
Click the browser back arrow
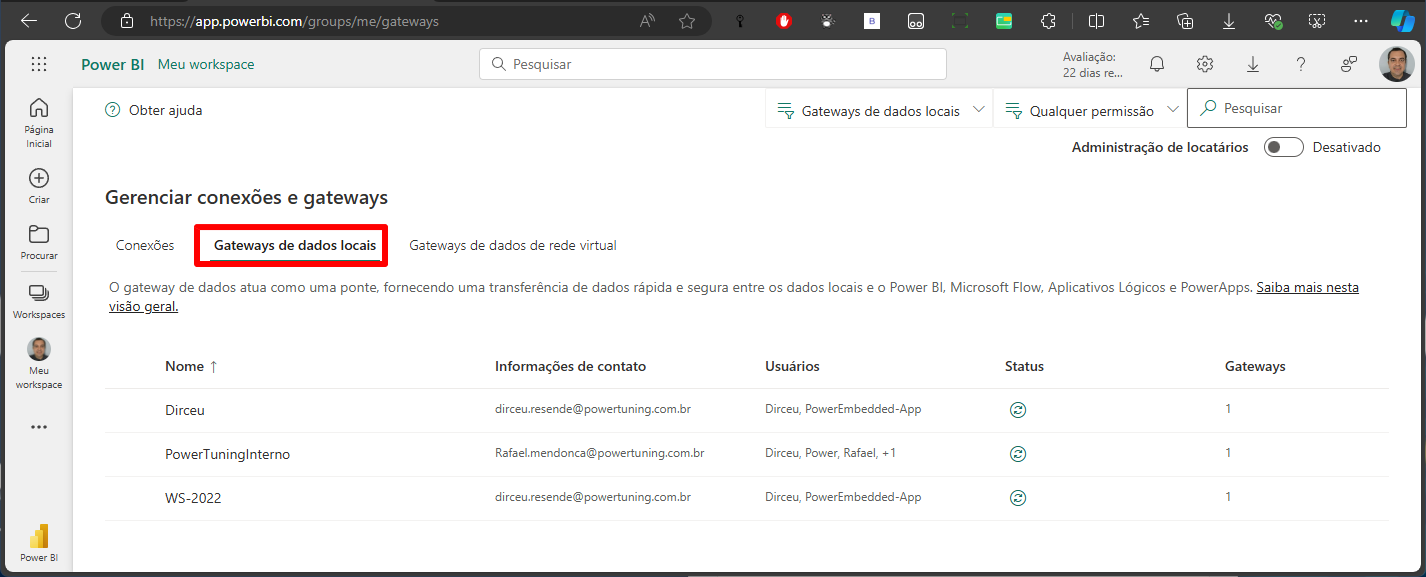tap(28, 21)
